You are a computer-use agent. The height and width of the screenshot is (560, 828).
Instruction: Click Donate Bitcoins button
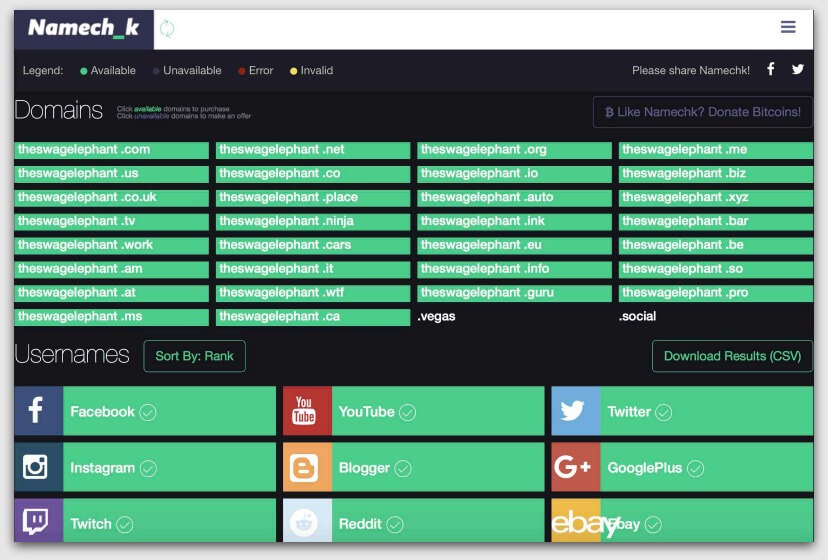coord(703,112)
